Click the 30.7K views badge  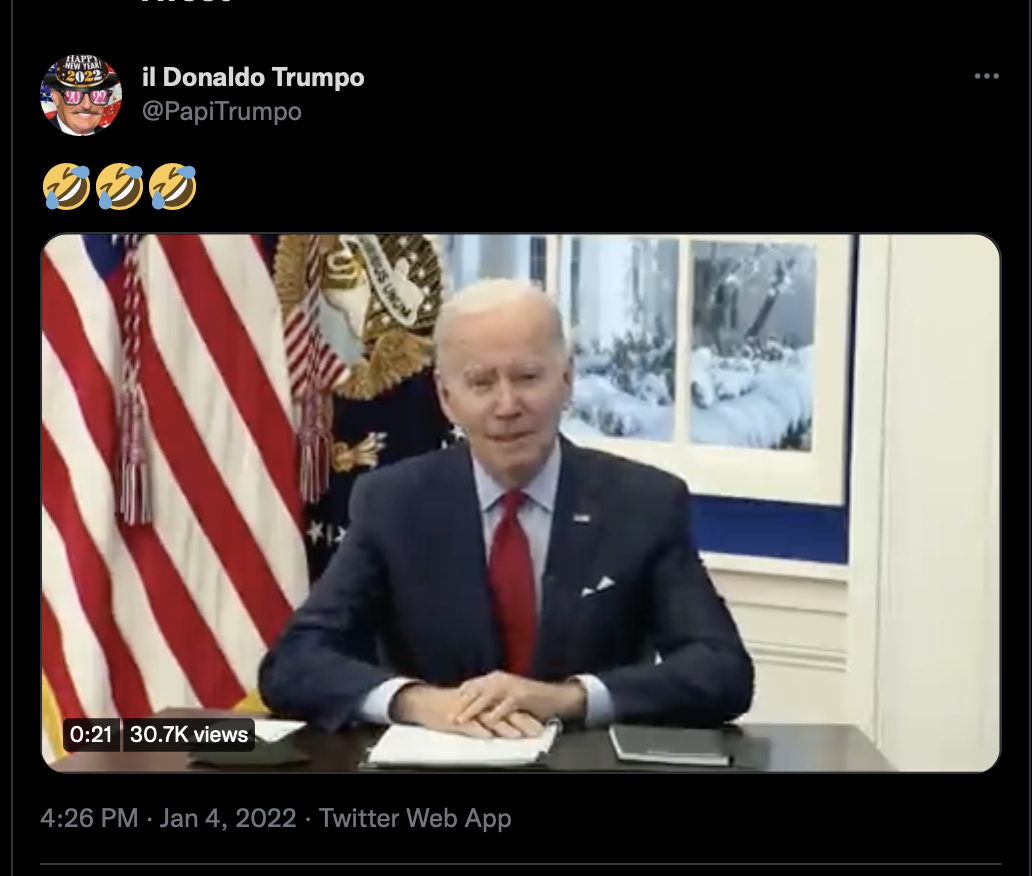[188, 734]
